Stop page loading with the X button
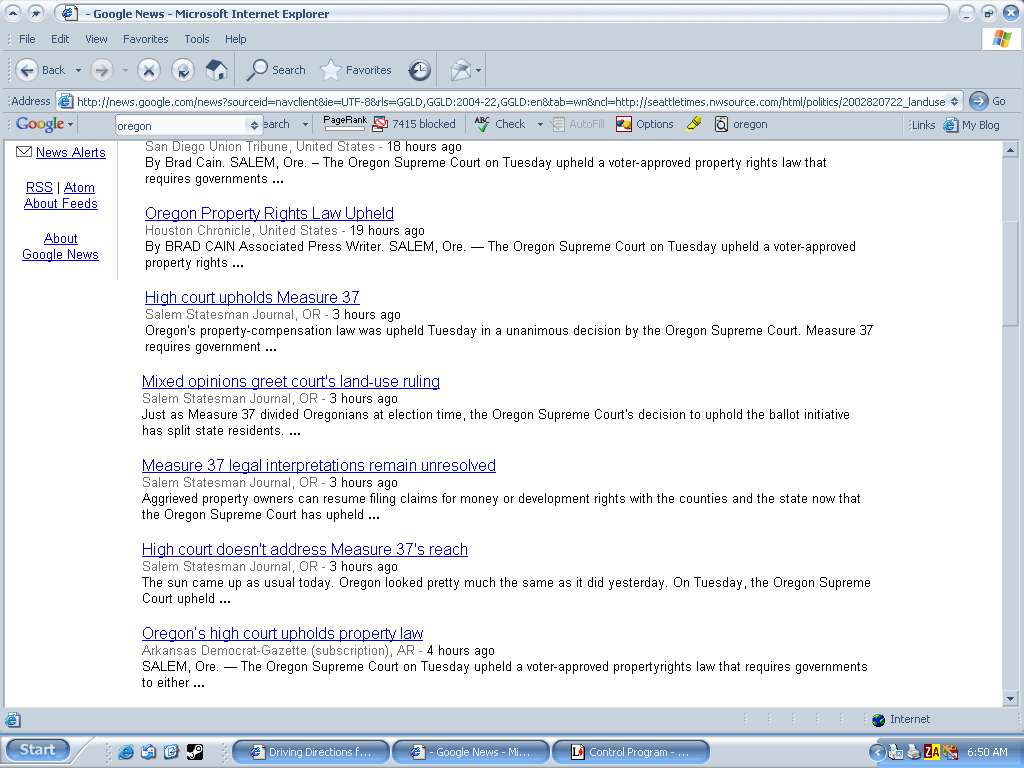Screen dimensions: 1024x768 pos(149,70)
